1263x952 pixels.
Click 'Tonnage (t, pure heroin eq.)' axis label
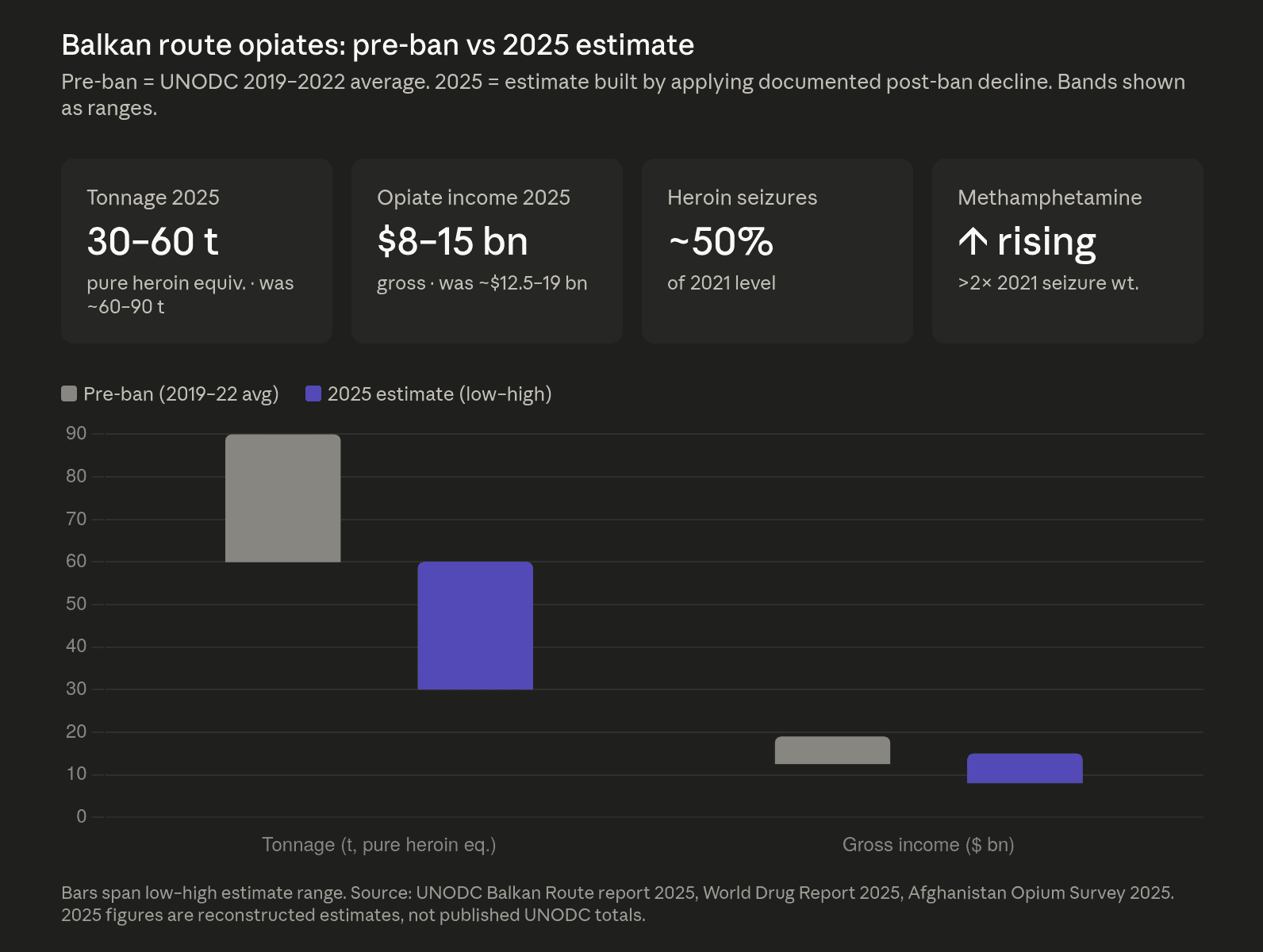(379, 845)
